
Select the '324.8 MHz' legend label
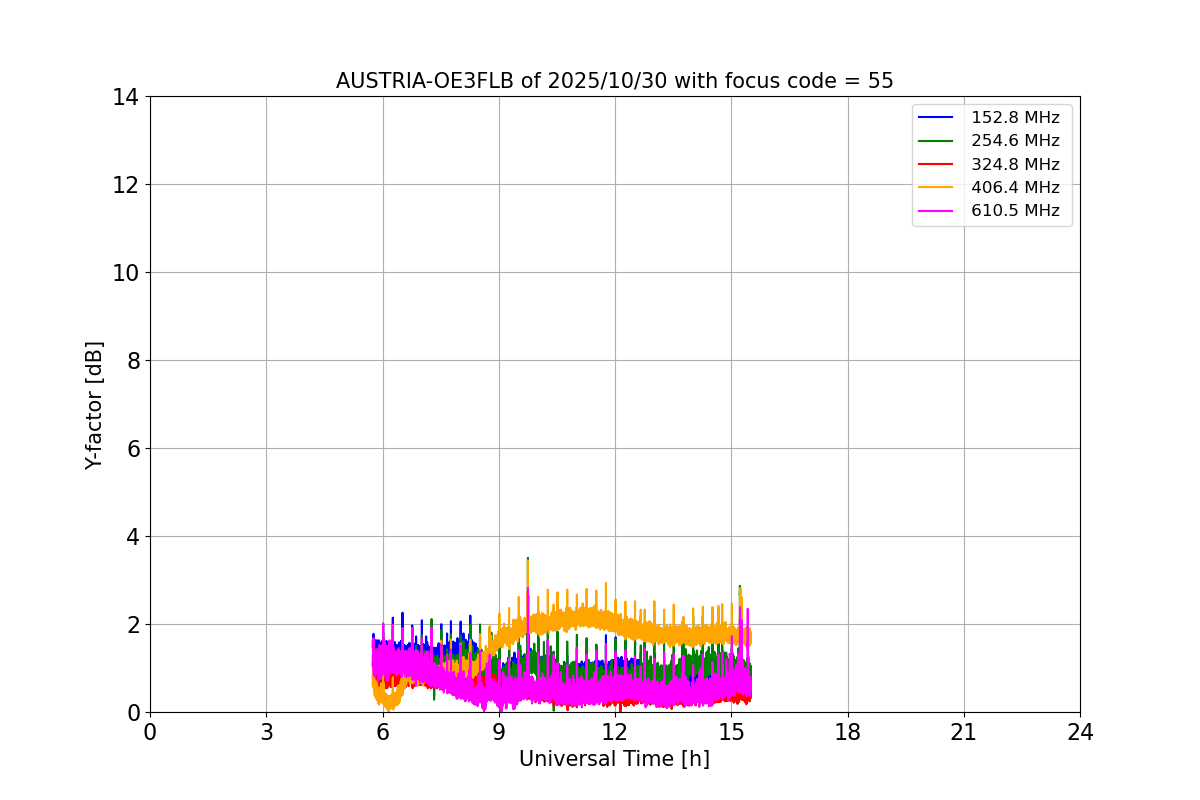click(1015, 164)
